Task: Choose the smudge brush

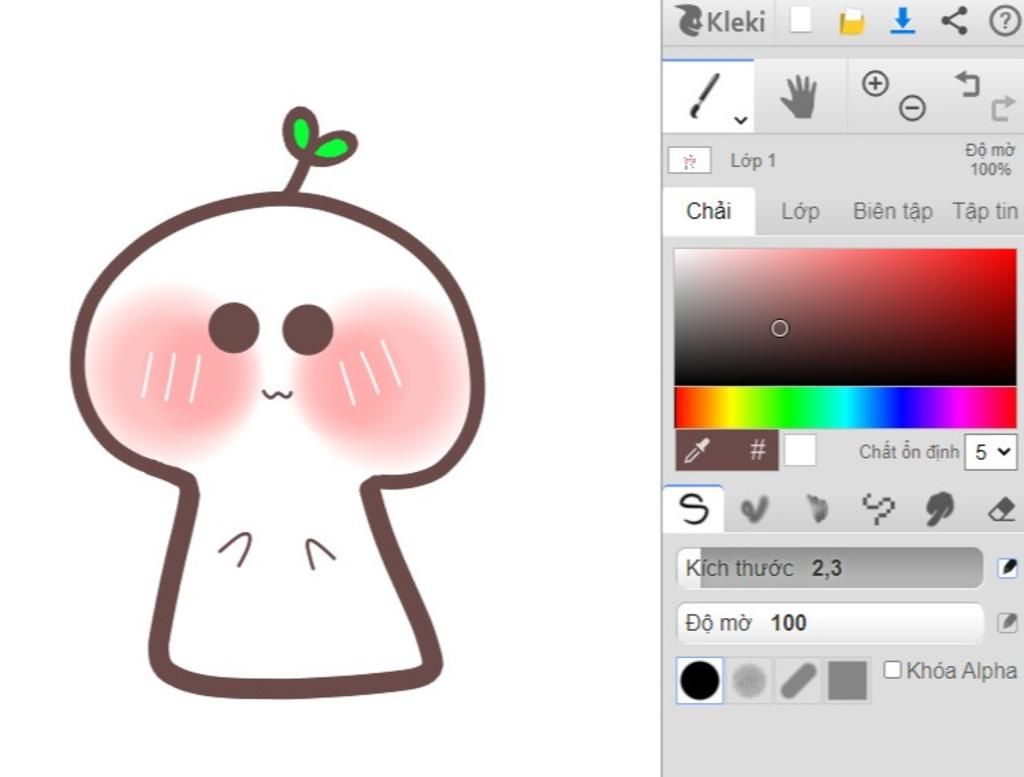Action: (x=939, y=509)
